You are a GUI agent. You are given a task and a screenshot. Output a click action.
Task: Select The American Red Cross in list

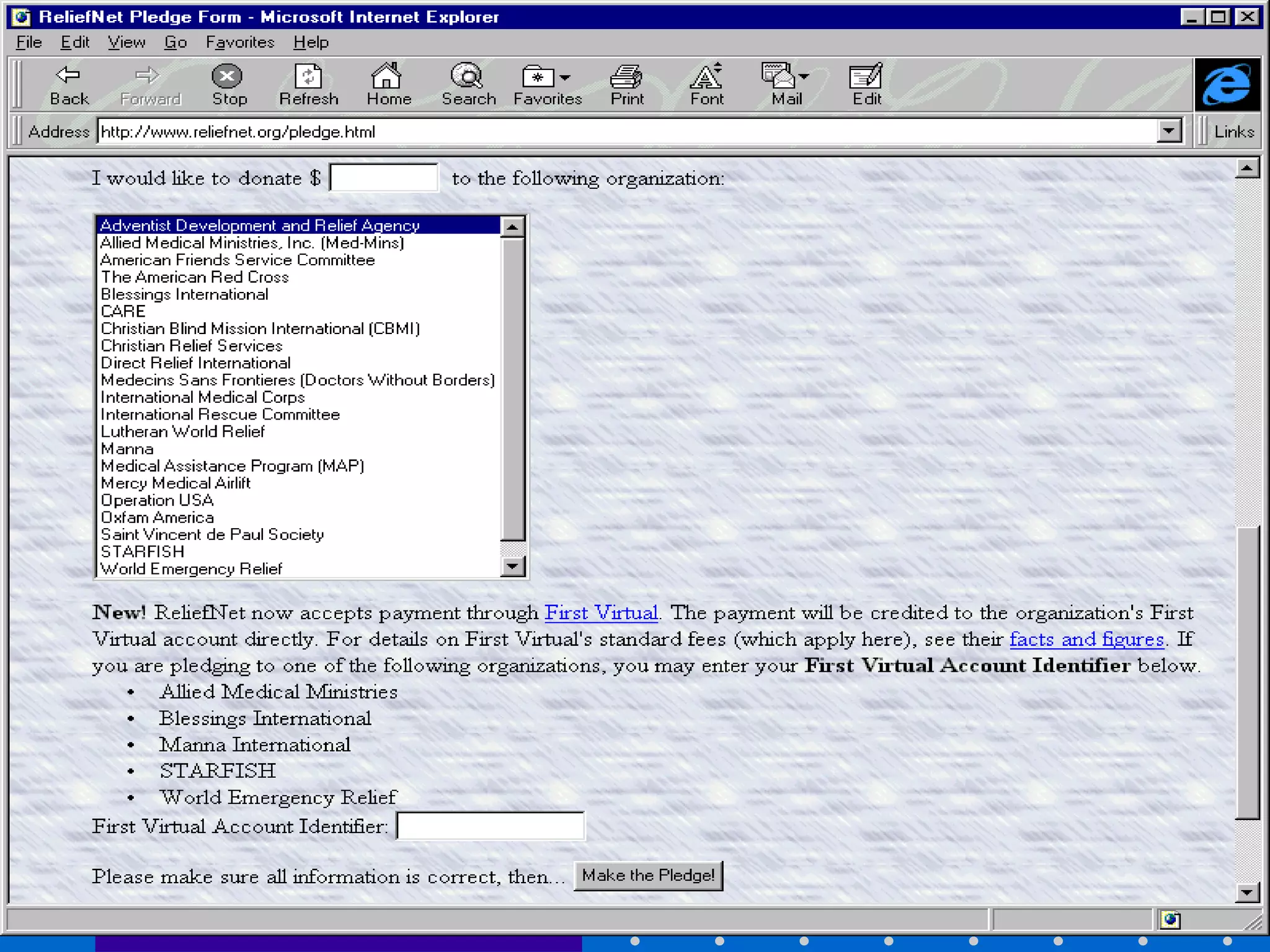(x=195, y=277)
